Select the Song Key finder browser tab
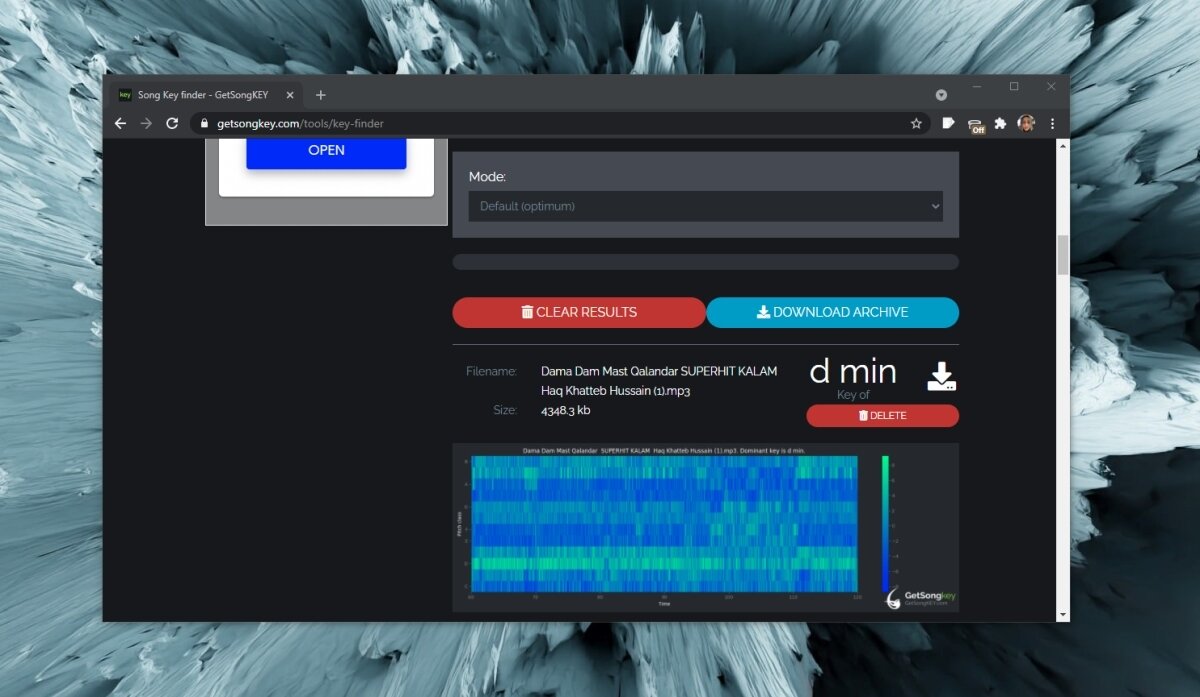 tap(203, 95)
